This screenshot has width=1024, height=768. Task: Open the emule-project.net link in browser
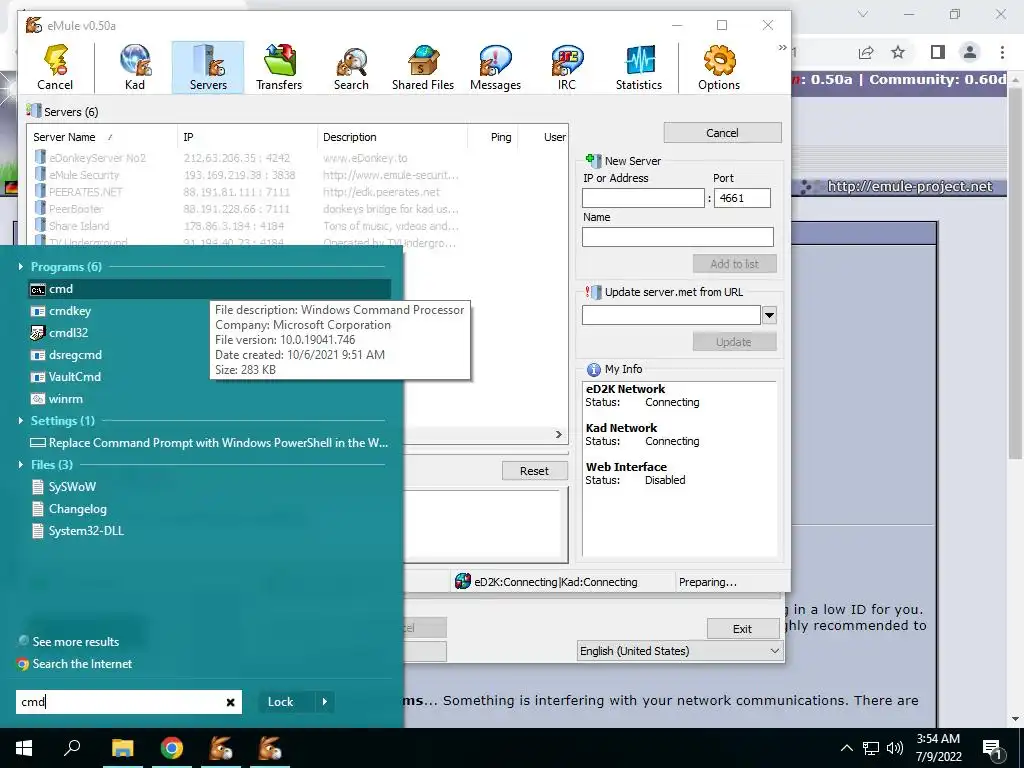(910, 187)
